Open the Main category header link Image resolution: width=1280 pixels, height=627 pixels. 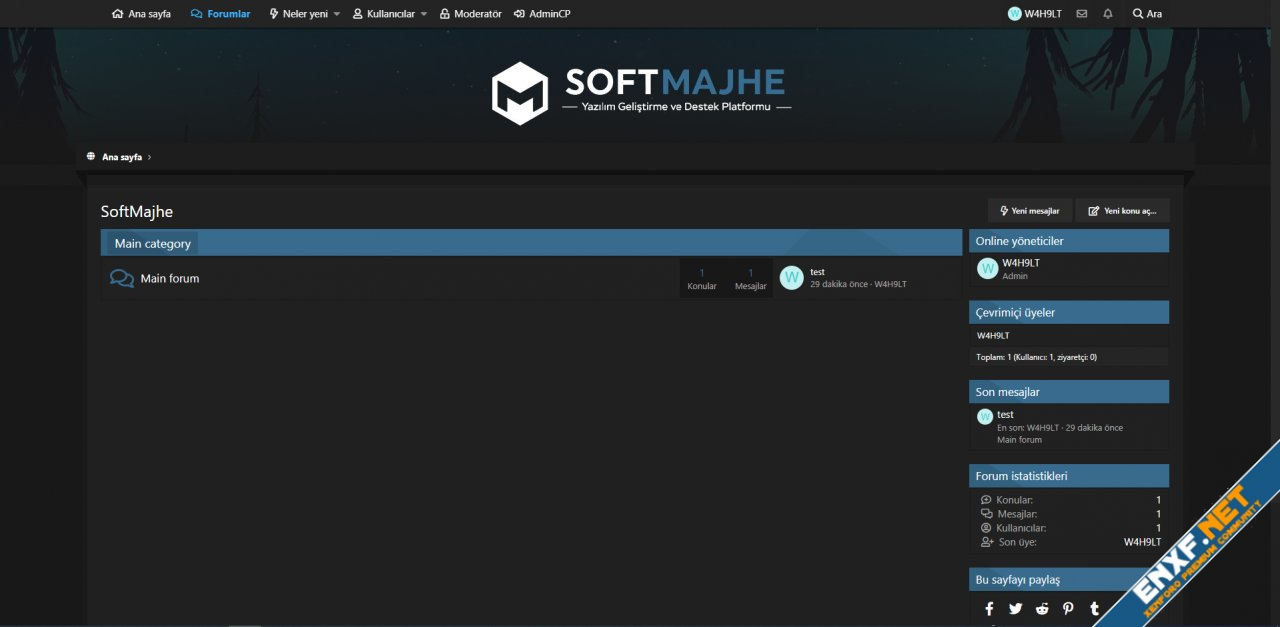coord(152,243)
